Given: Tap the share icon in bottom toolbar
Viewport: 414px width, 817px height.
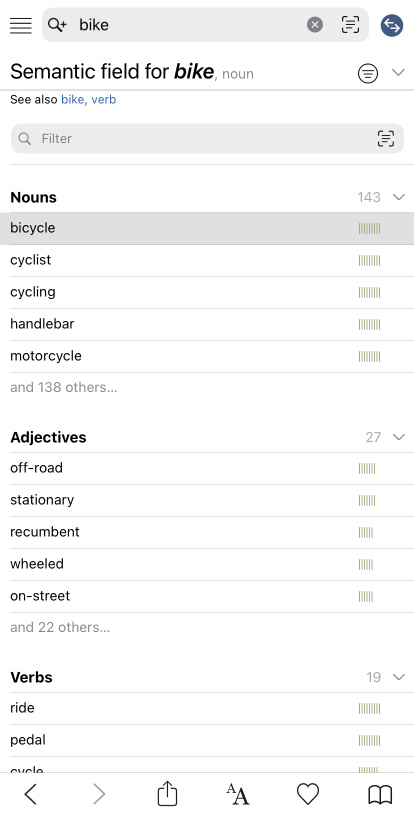Looking at the screenshot, I should pyautogui.click(x=167, y=794).
